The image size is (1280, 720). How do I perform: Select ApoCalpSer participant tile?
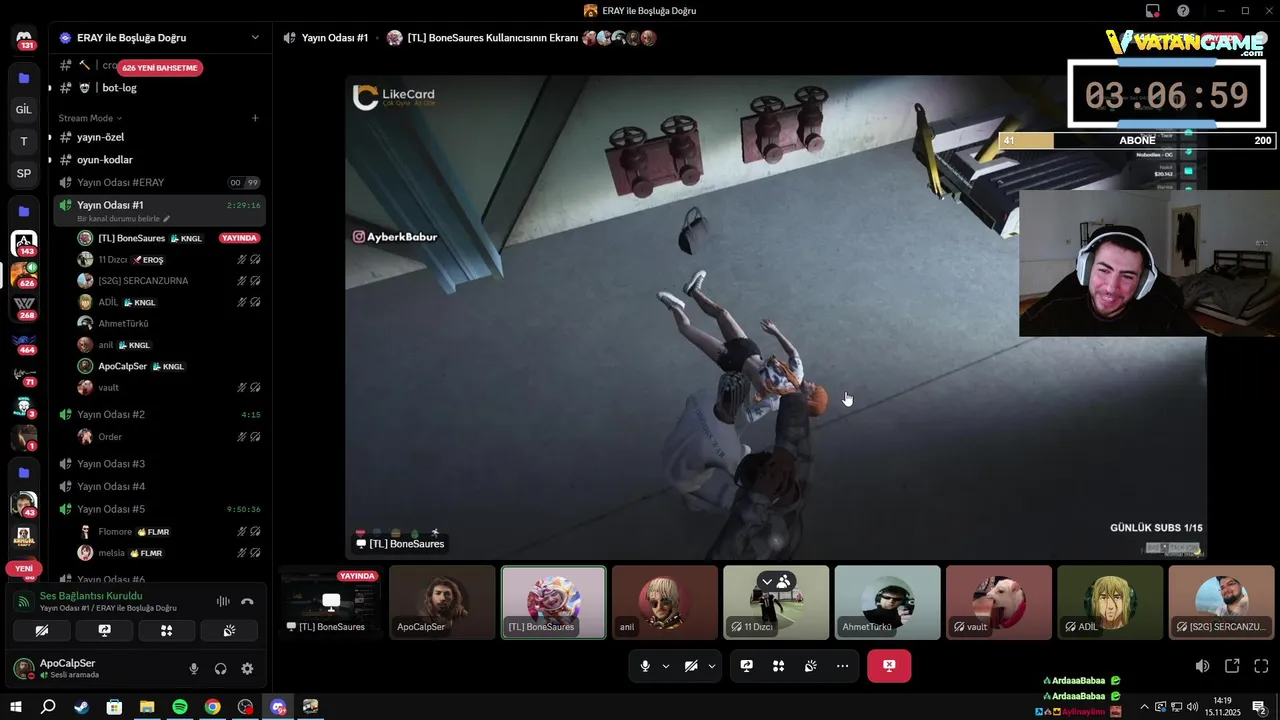tap(442, 602)
